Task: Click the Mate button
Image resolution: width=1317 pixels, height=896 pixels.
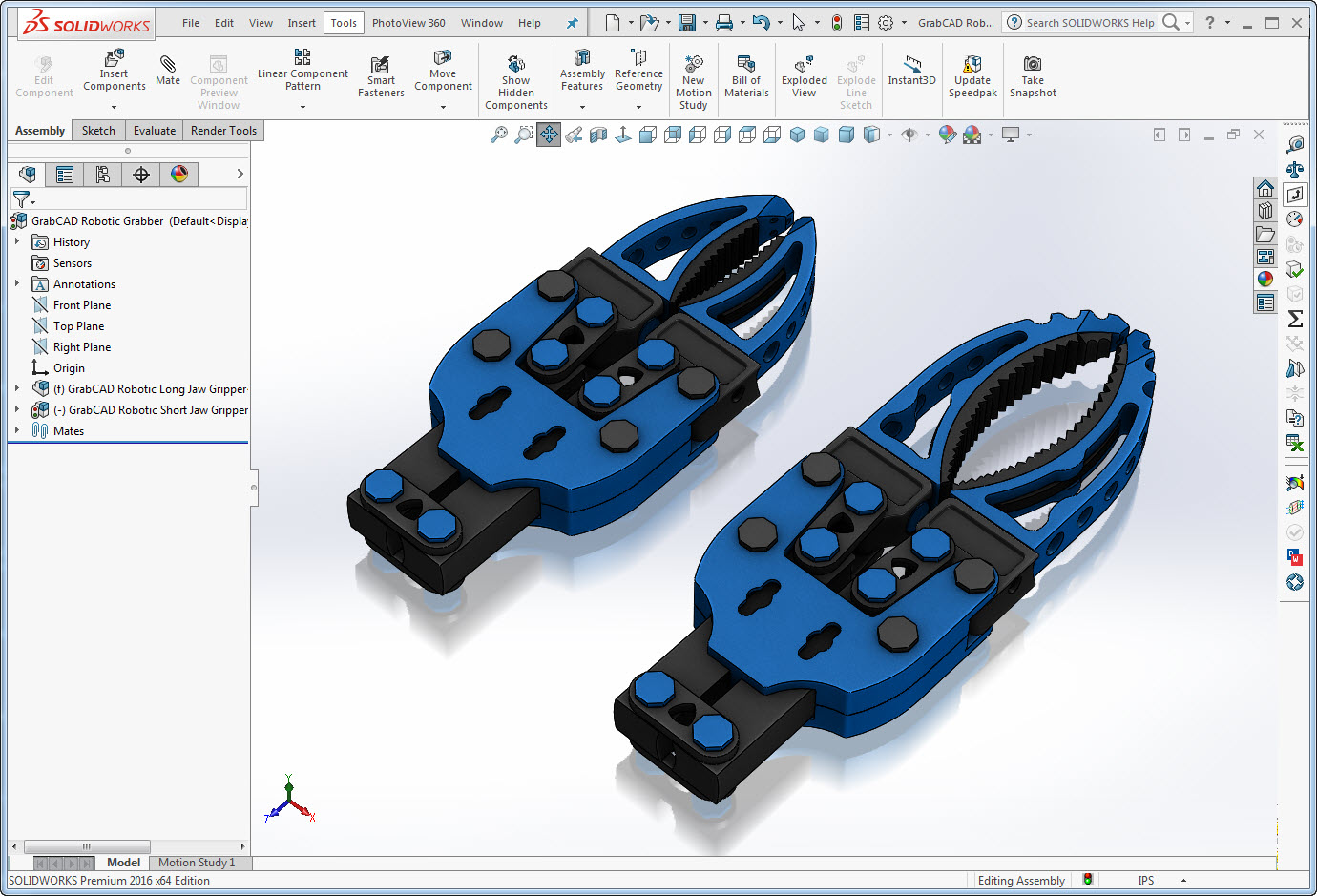Action: [168, 72]
